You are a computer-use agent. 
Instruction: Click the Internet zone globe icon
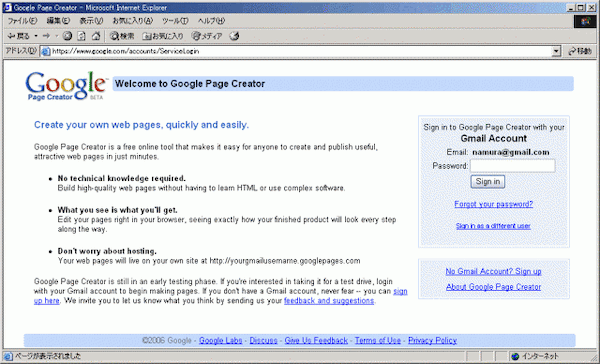[515, 356]
